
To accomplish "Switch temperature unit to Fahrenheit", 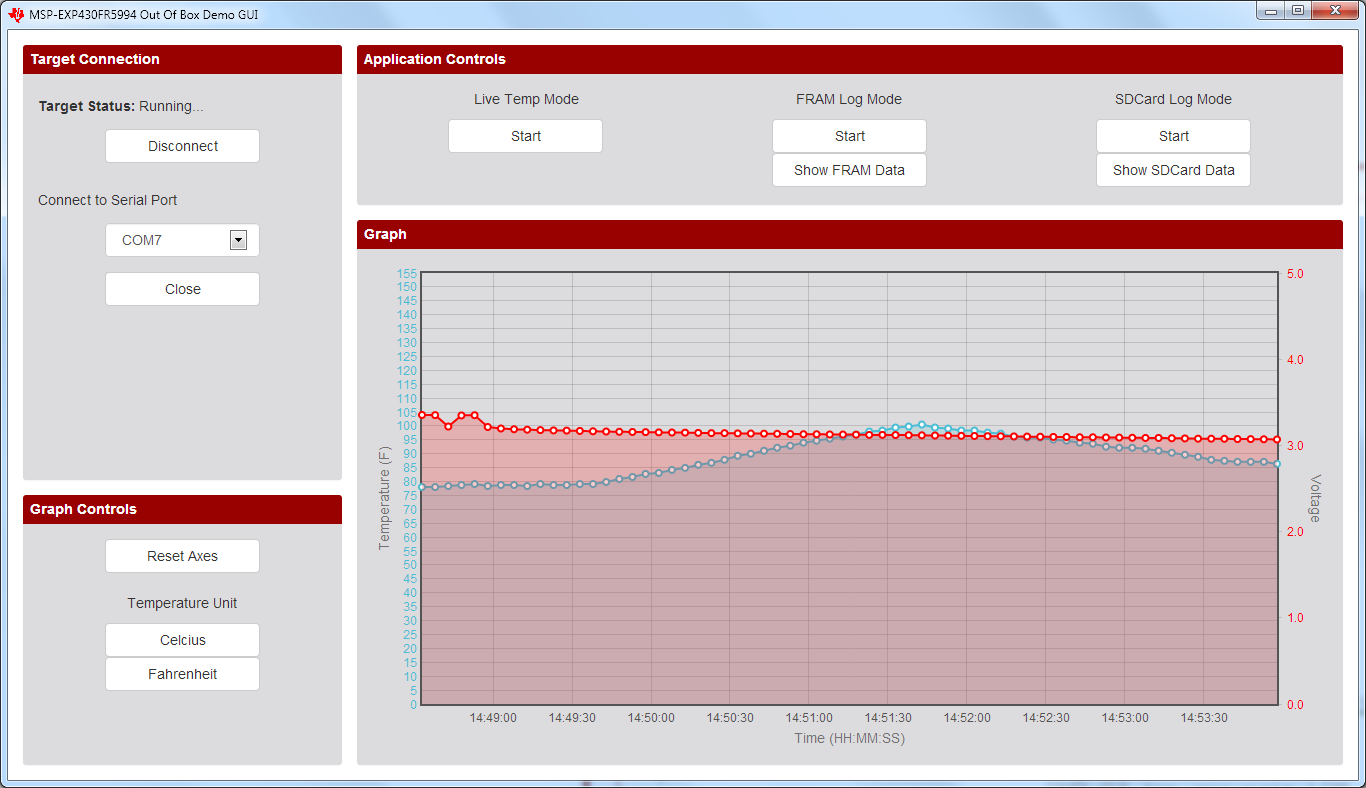I will pyautogui.click(x=182, y=674).
